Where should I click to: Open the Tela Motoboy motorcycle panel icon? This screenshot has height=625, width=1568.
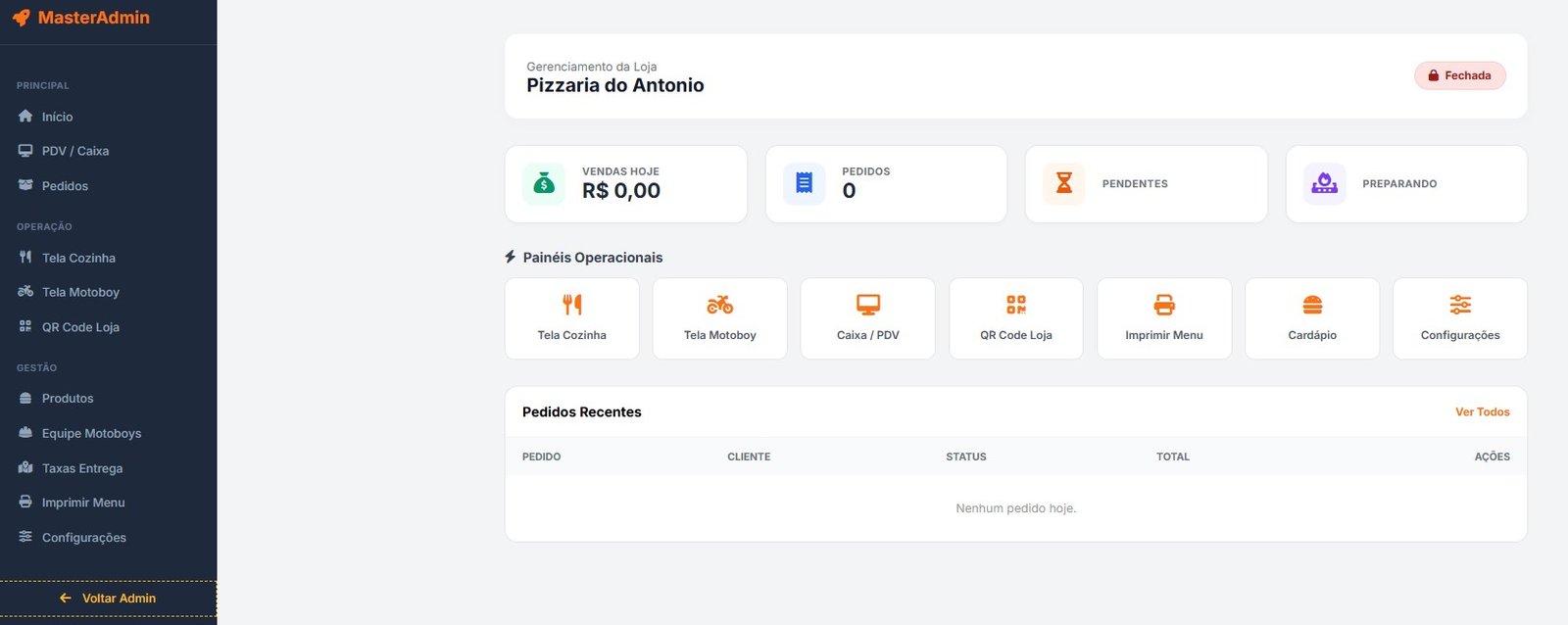(x=720, y=305)
